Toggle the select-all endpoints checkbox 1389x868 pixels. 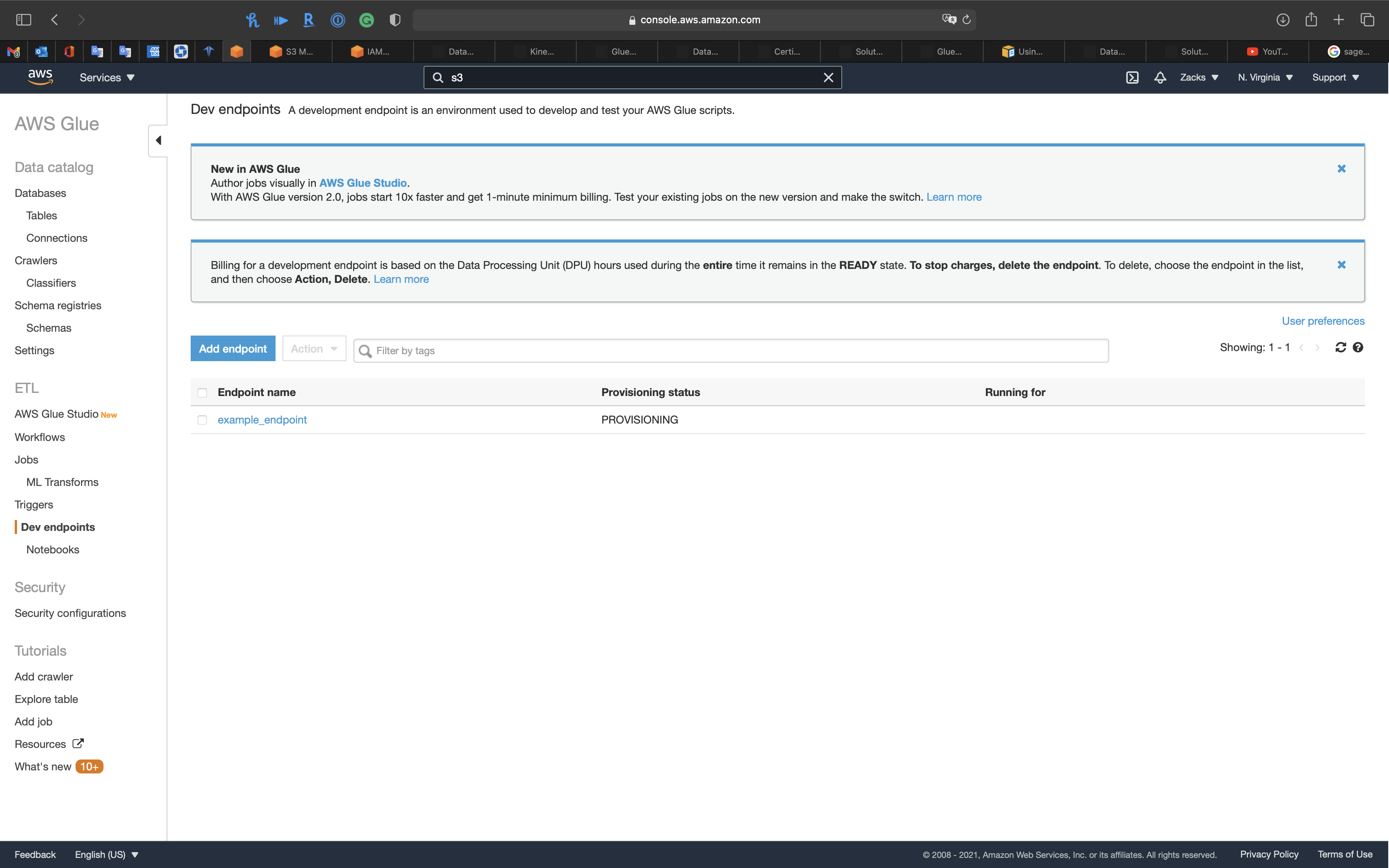point(202,393)
